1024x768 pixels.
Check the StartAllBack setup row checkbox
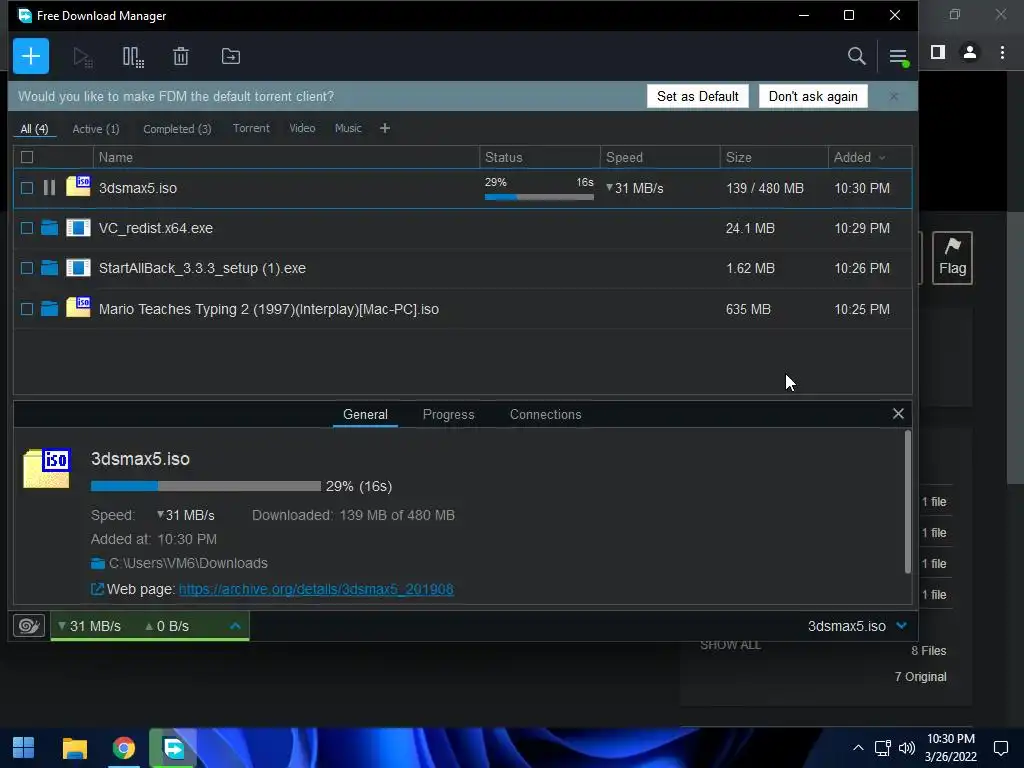tap(27, 268)
